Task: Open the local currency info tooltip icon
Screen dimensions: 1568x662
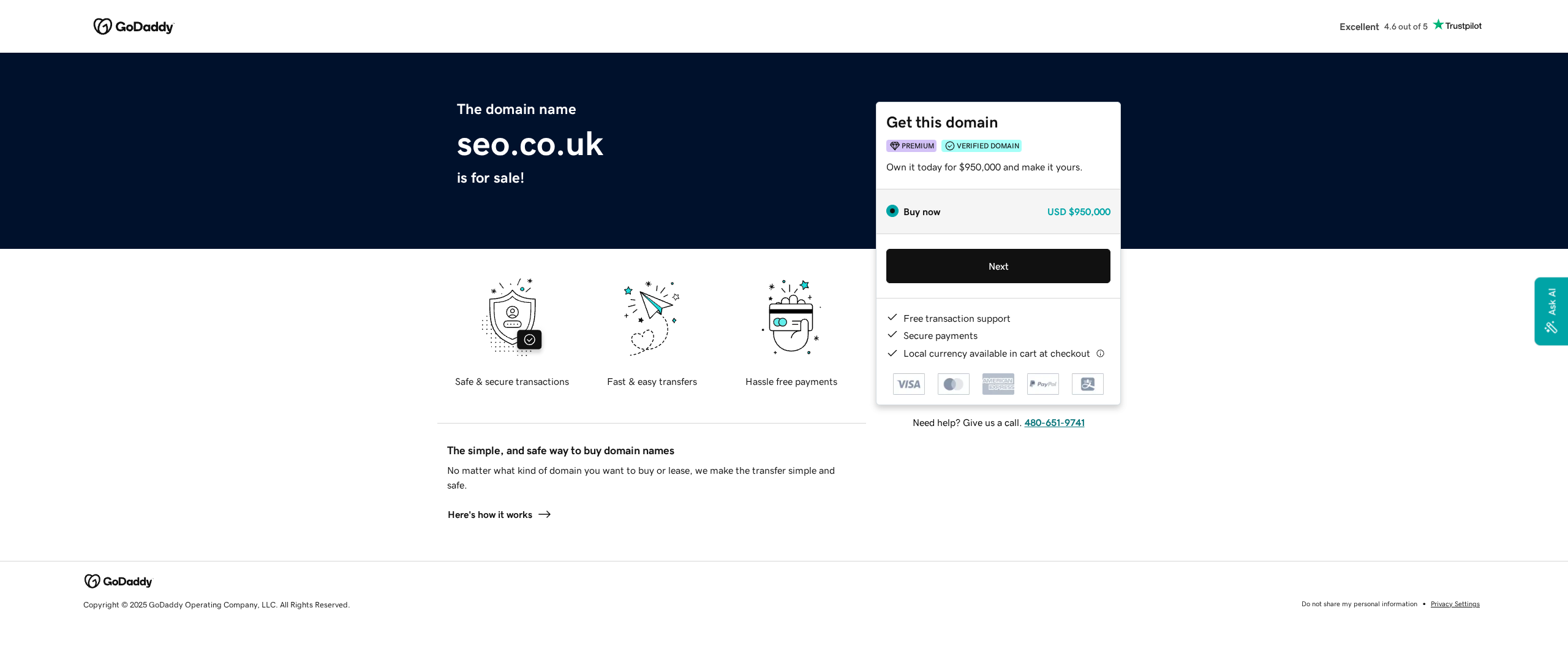Action: tap(1101, 353)
